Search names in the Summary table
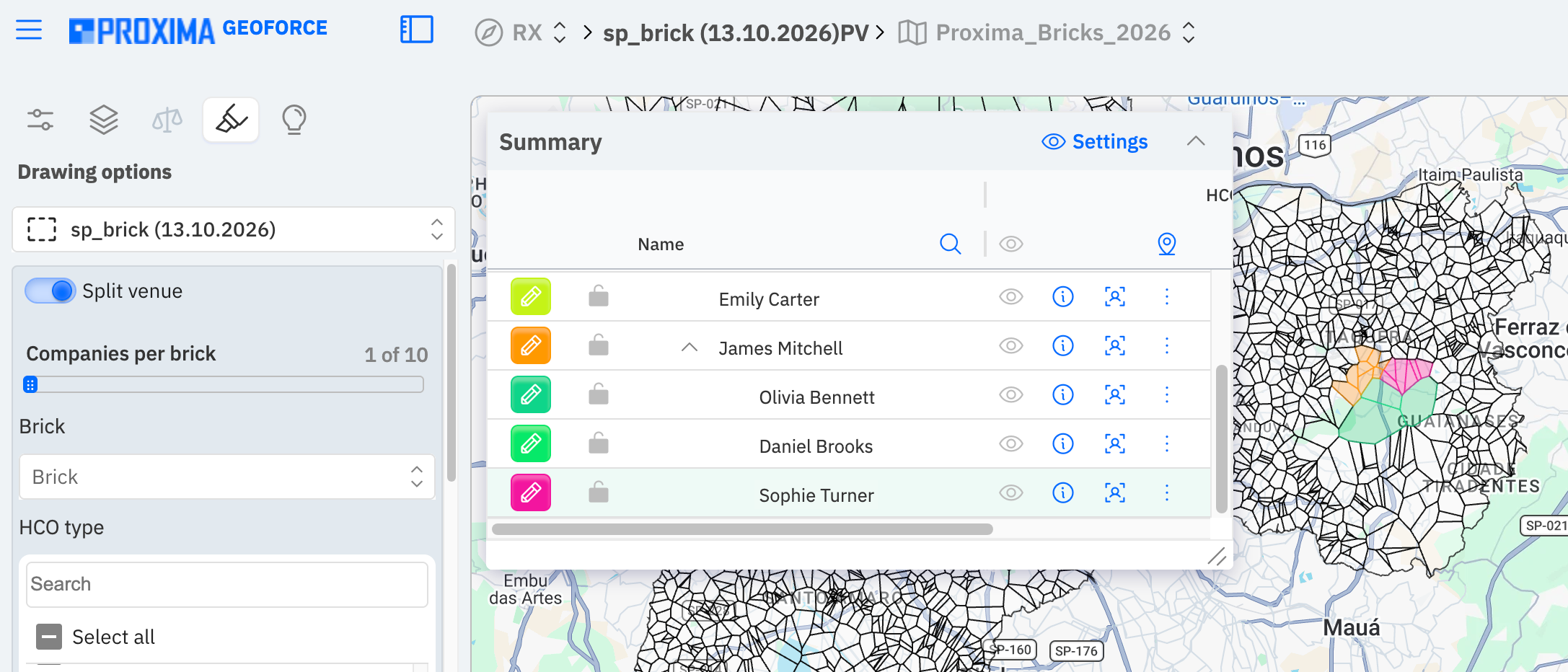The width and height of the screenshot is (1568, 672). pos(951,244)
